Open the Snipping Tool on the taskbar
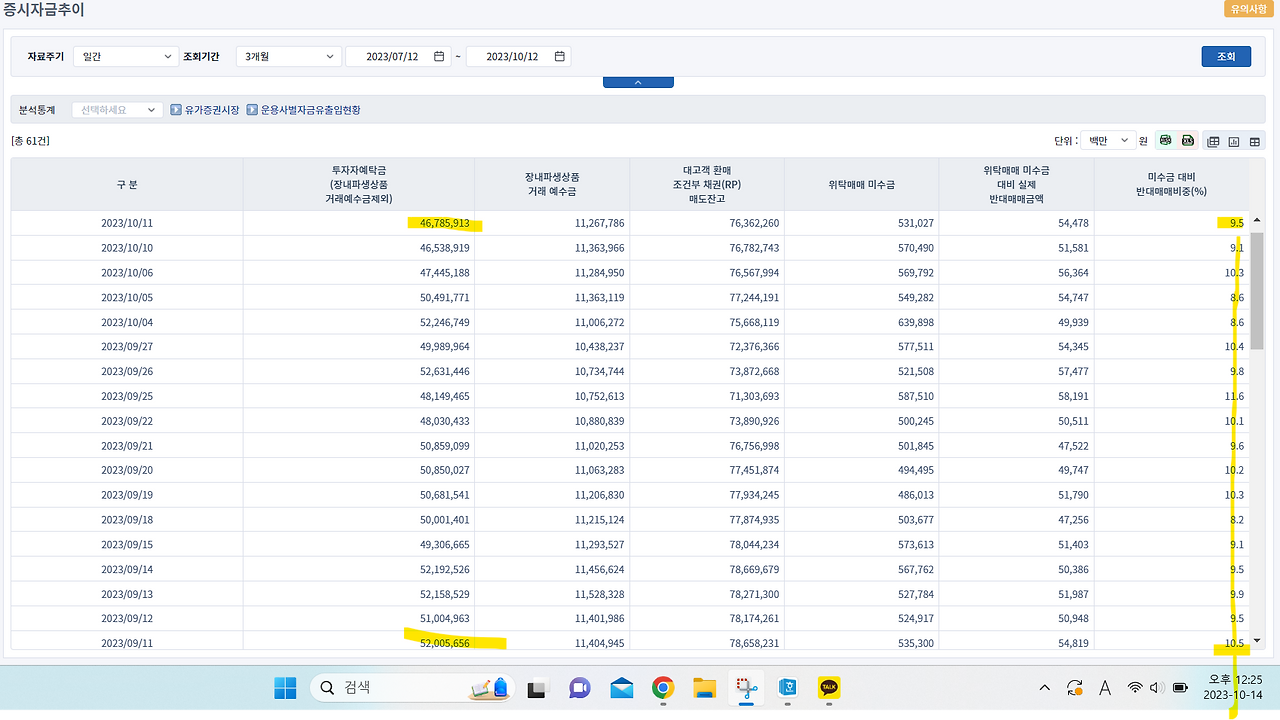 (x=746, y=688)
